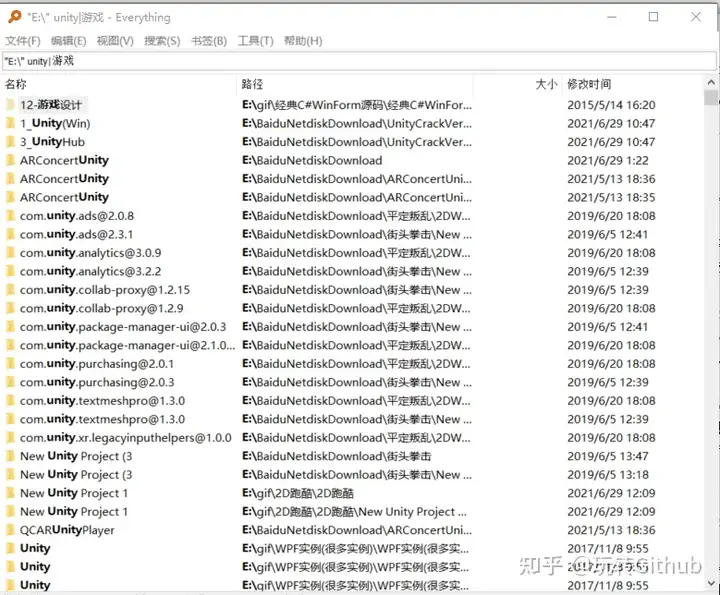Open the 帮助(H) menu
Screen dimensions: 720x595
coord(303,41)
